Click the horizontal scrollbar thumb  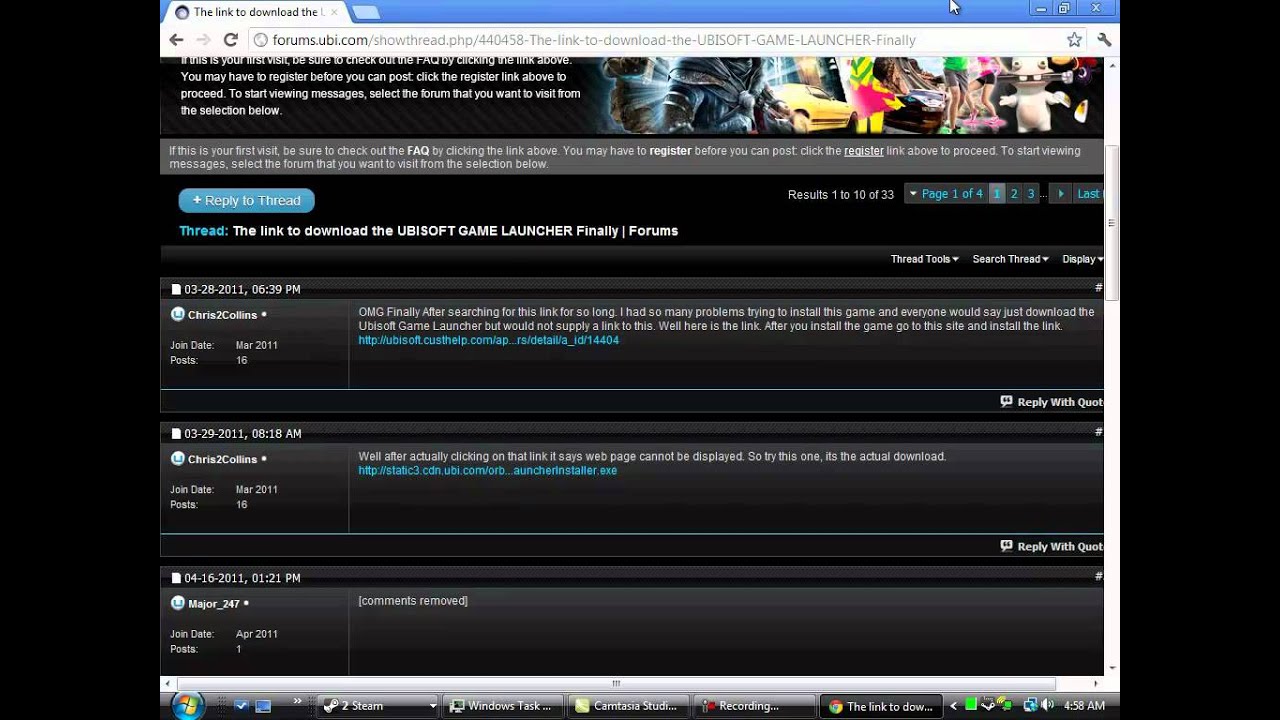pos(616,684)
